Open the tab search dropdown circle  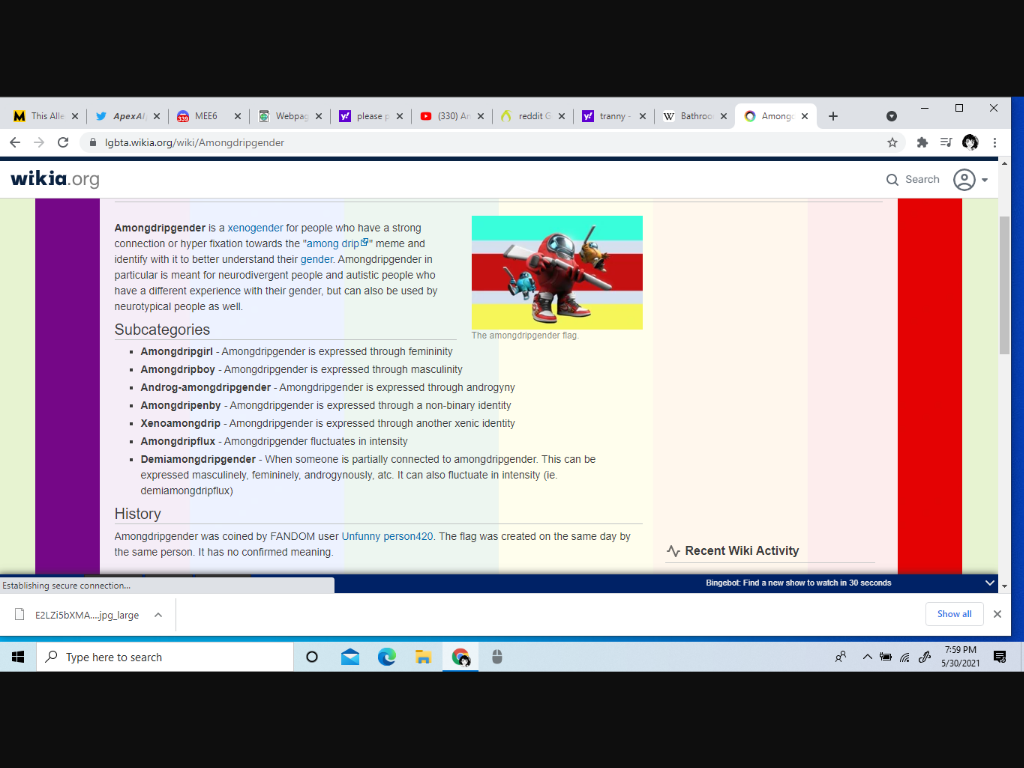pyautogui.click(x=891, y=116)
